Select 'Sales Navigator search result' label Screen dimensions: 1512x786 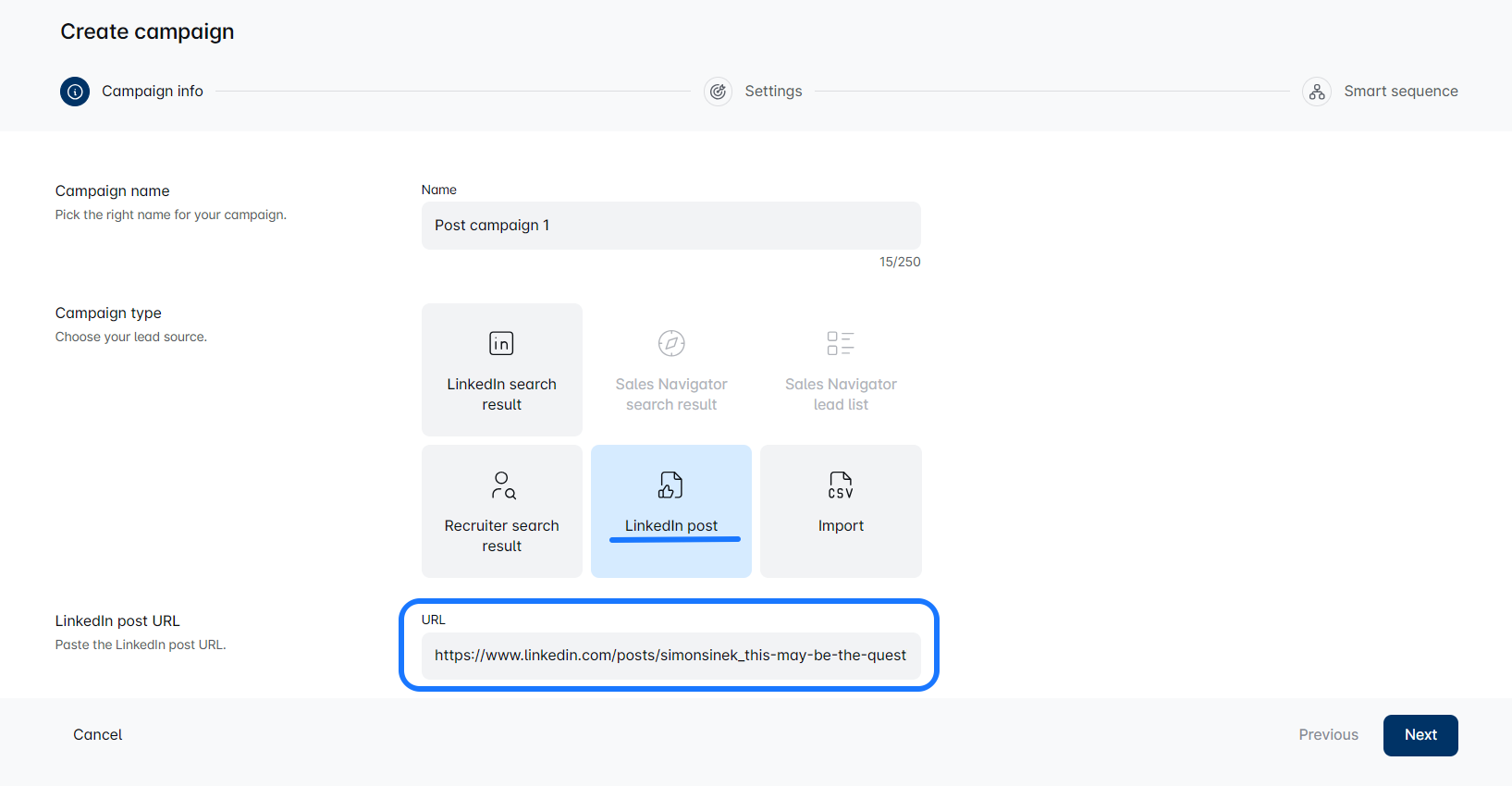pyautogui.click(x=671, y=395)
